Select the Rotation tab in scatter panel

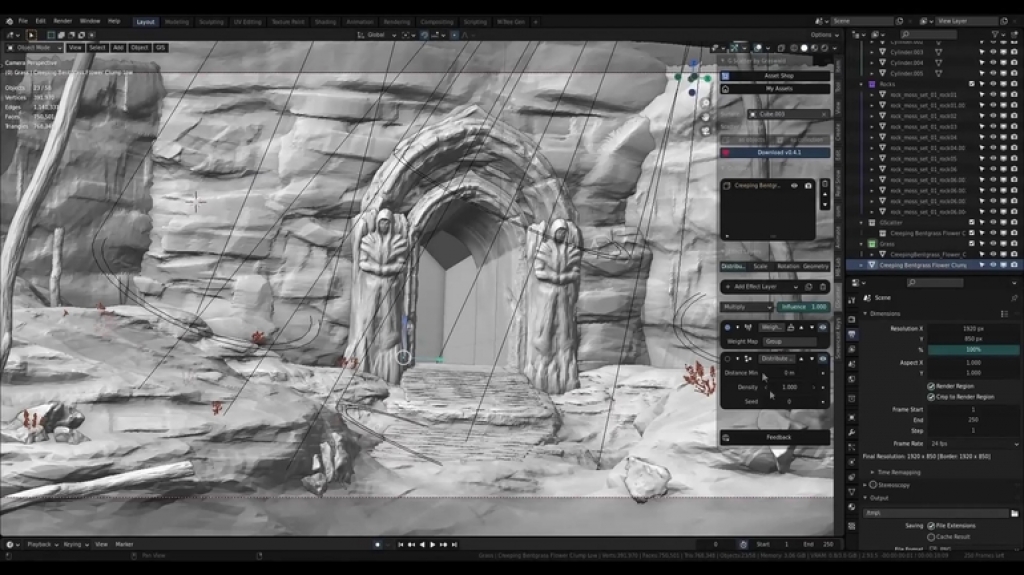[788, 267]
